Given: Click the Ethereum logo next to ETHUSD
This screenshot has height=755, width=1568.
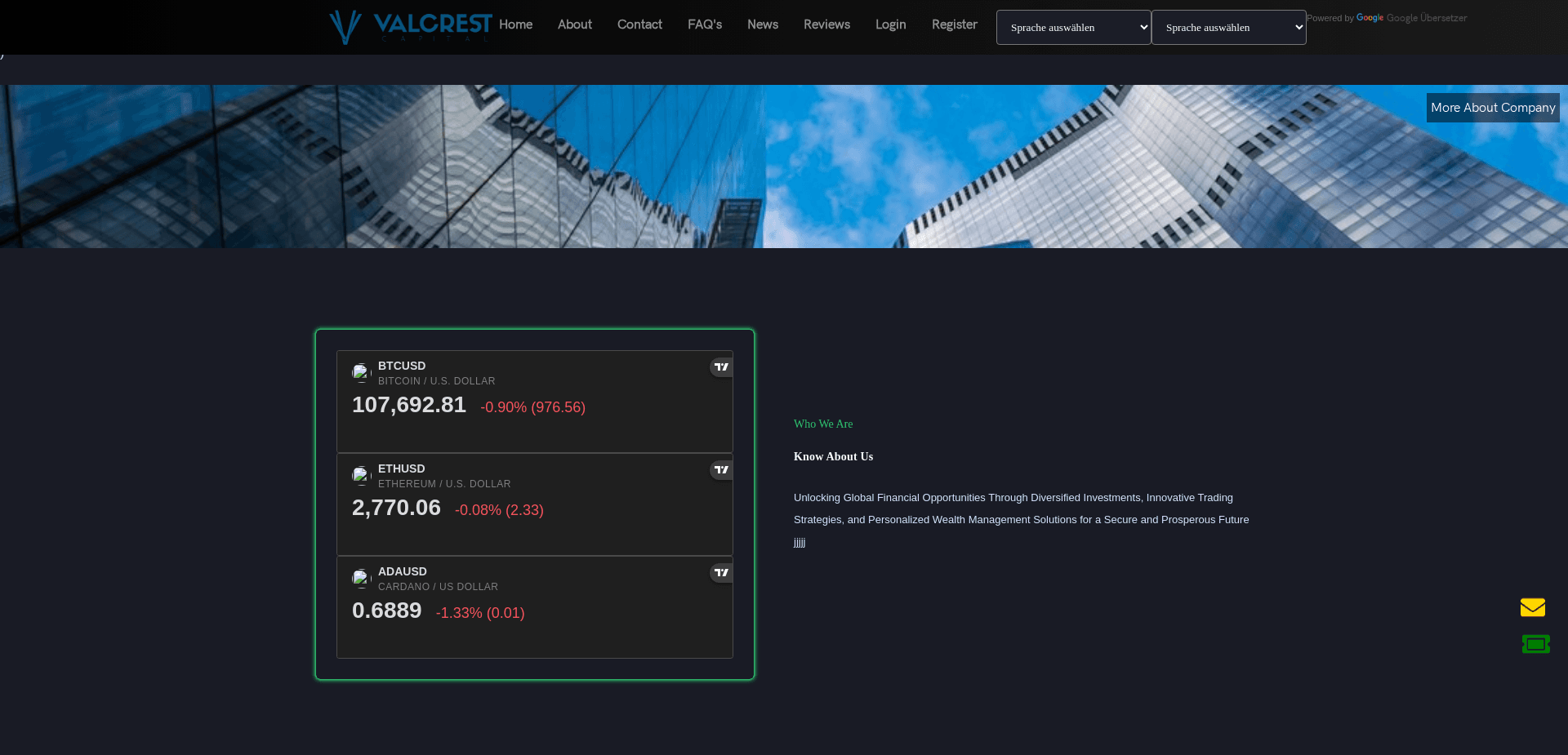Looking at the screenshot, I should pyautogui.click(x=362, y=475).
